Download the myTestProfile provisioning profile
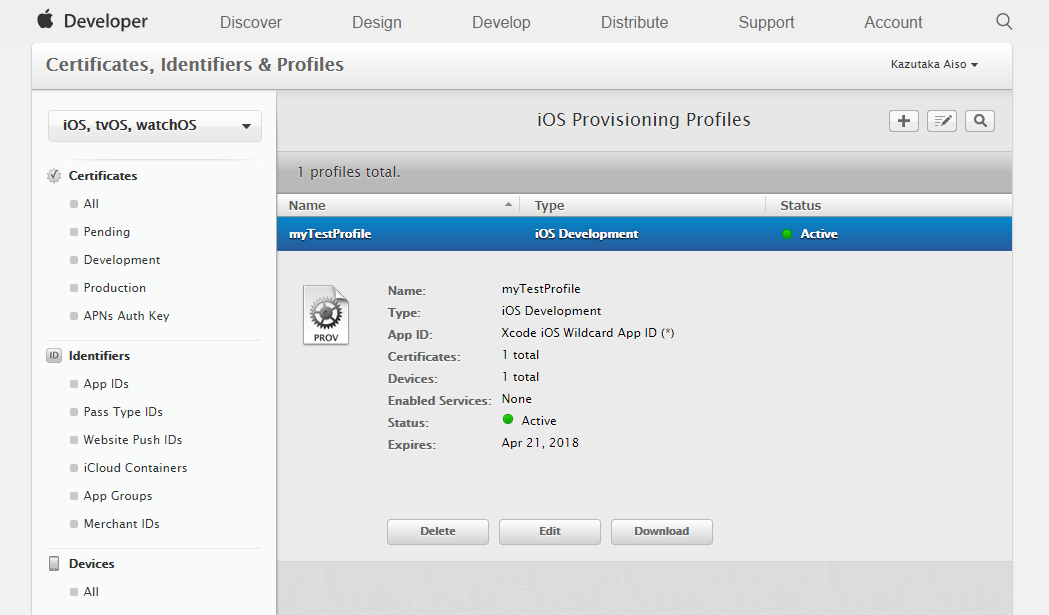Image resolution: width=1049 pixels, height=615 pixels. 662,531
